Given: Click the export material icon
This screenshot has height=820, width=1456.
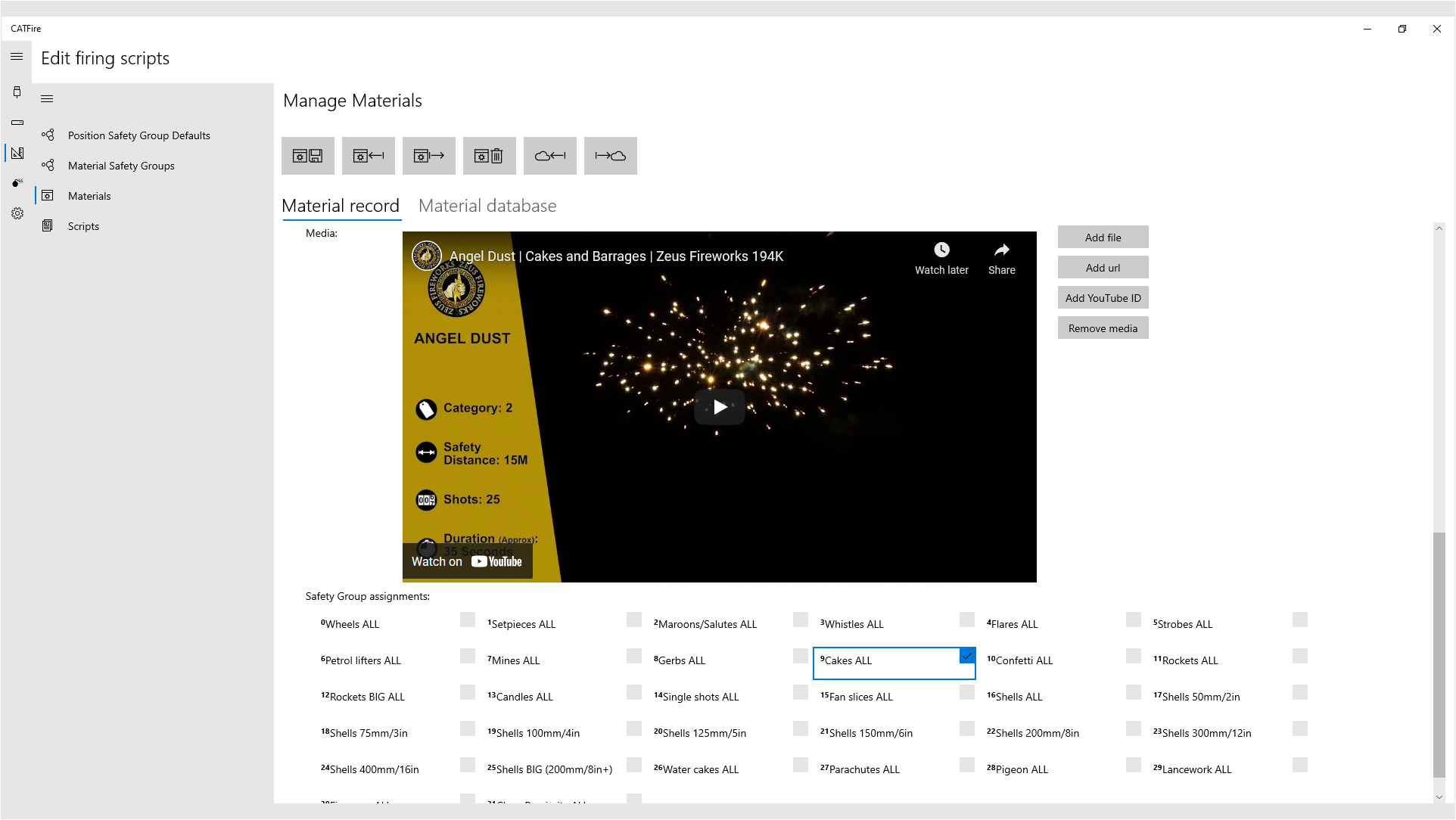Looking at the screenshot, I should point(428,156).
